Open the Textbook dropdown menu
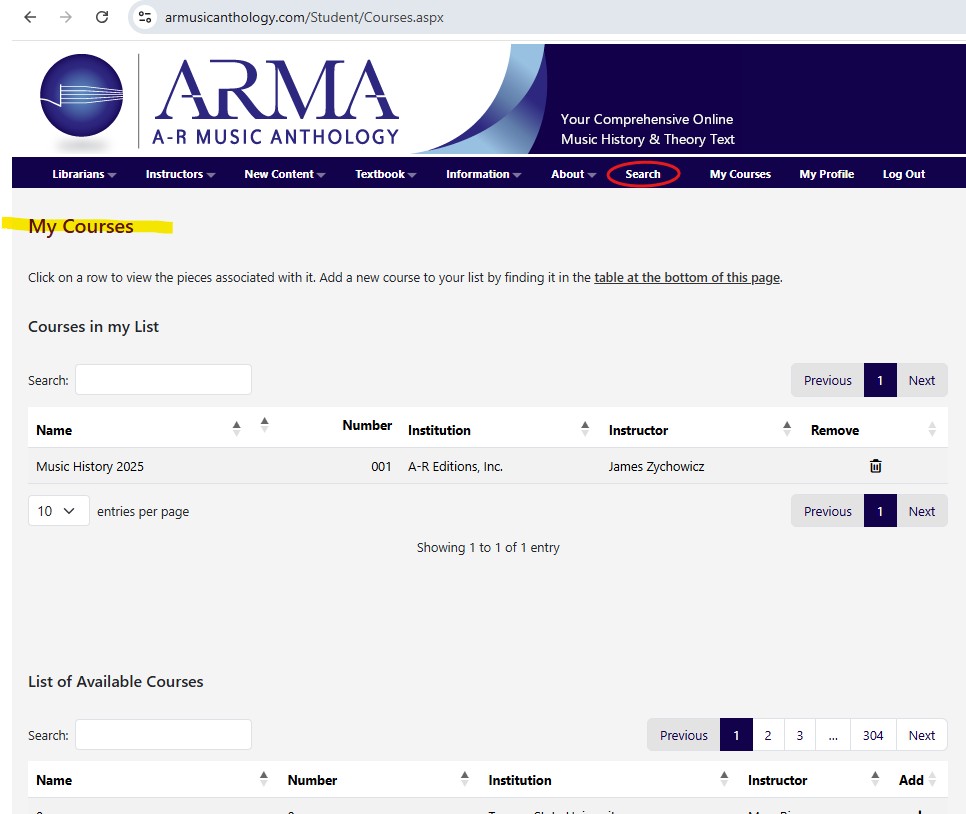Viewport: 966px width, 814px height. 385,174
